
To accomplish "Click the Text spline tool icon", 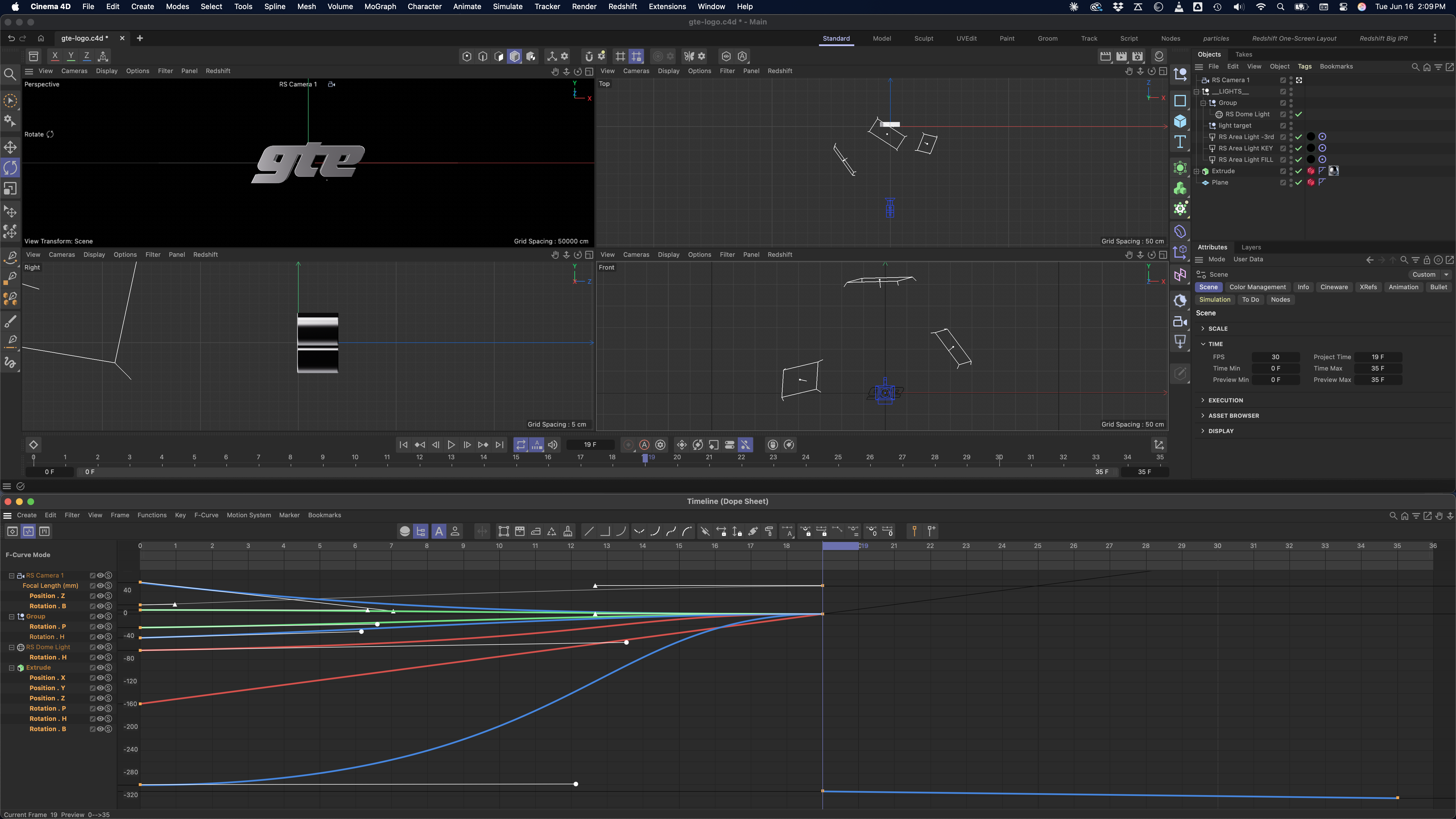I will (x=1180, y=142).
